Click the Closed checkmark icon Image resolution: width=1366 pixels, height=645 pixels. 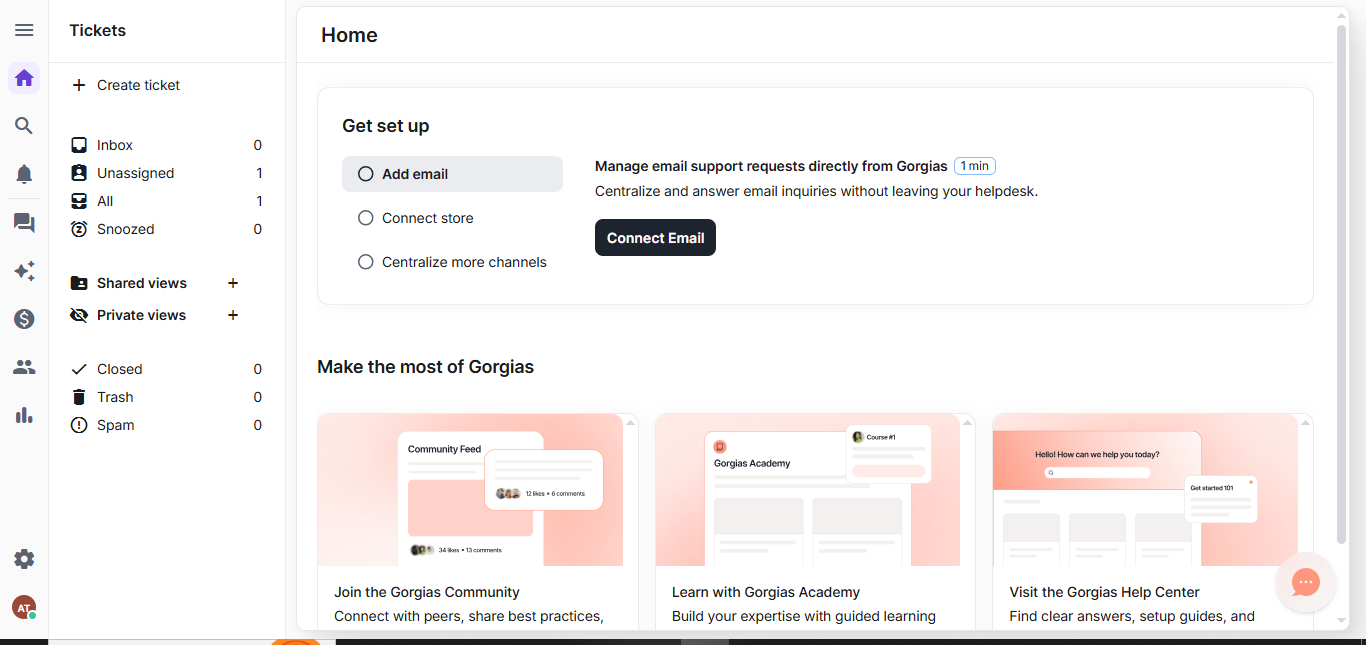[79, 369]
